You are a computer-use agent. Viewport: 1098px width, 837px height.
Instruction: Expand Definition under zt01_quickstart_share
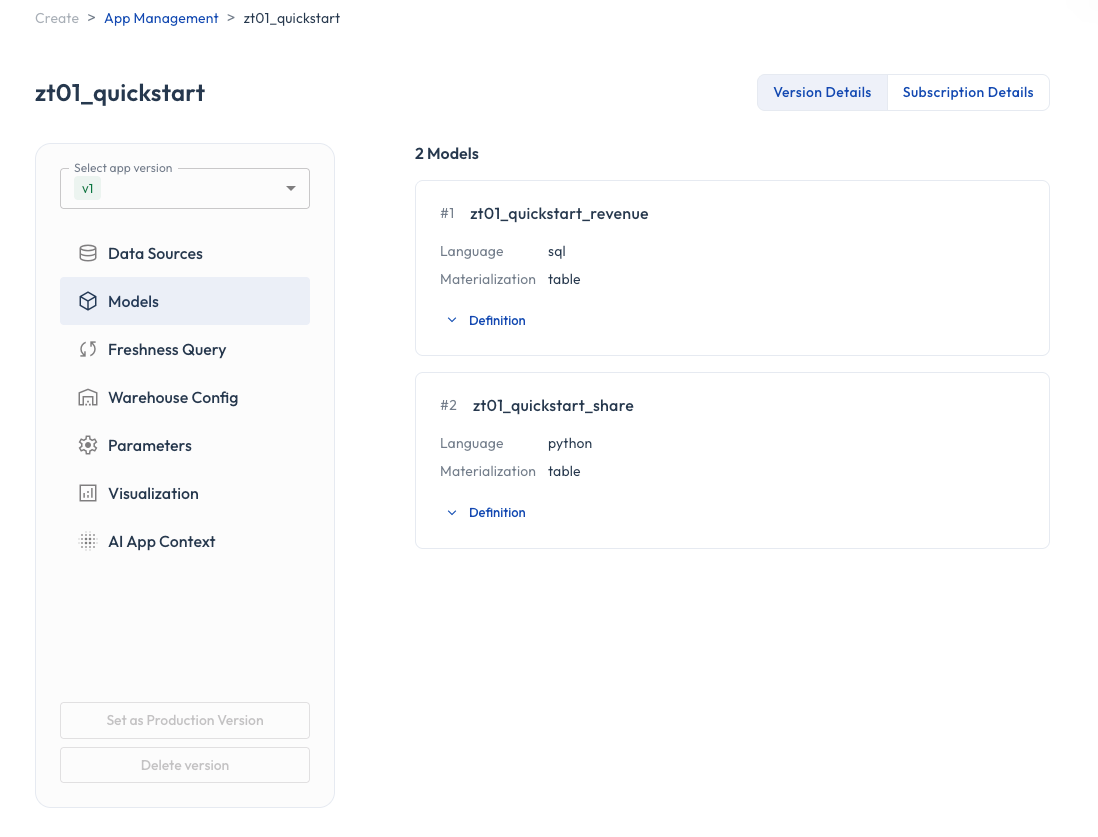click(486, 513)
